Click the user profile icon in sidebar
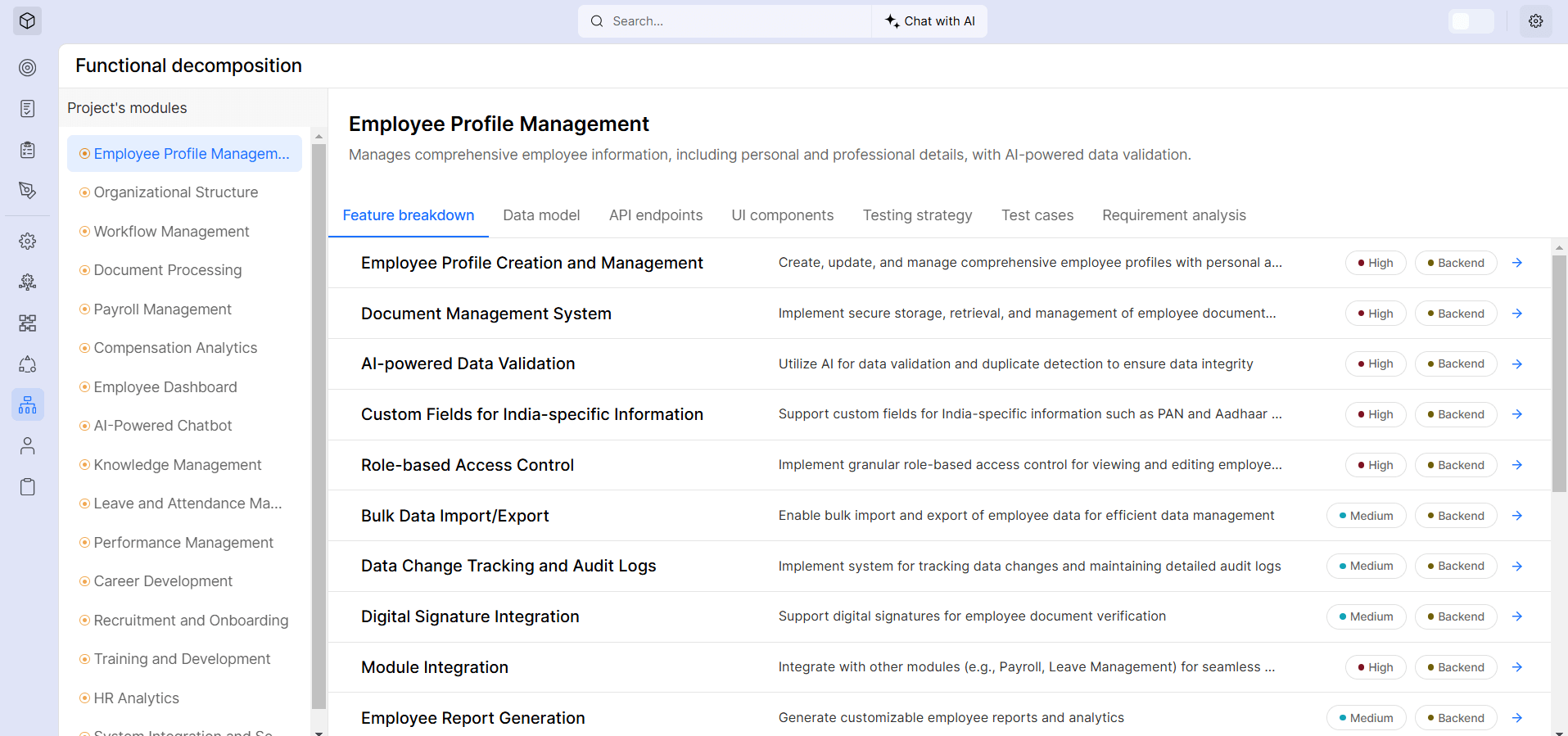 [27, 446]
